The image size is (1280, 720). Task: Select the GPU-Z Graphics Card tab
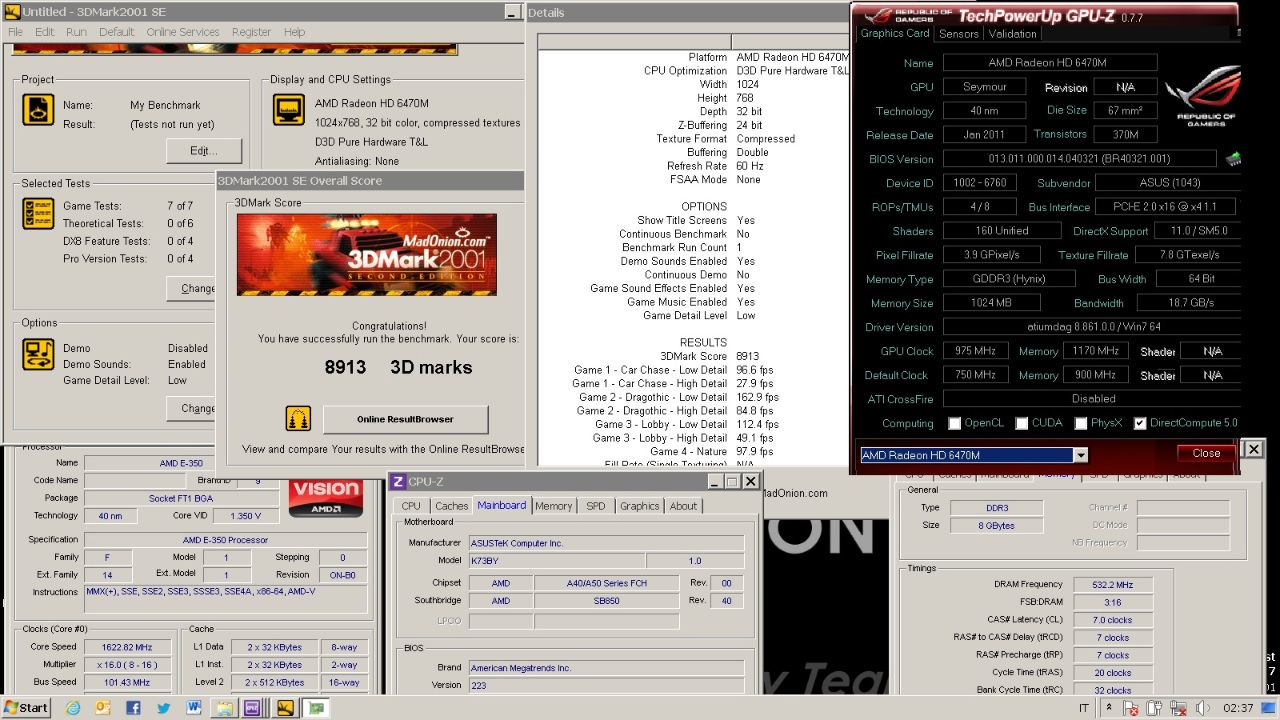pyautogui.click(x=895, y=33)
